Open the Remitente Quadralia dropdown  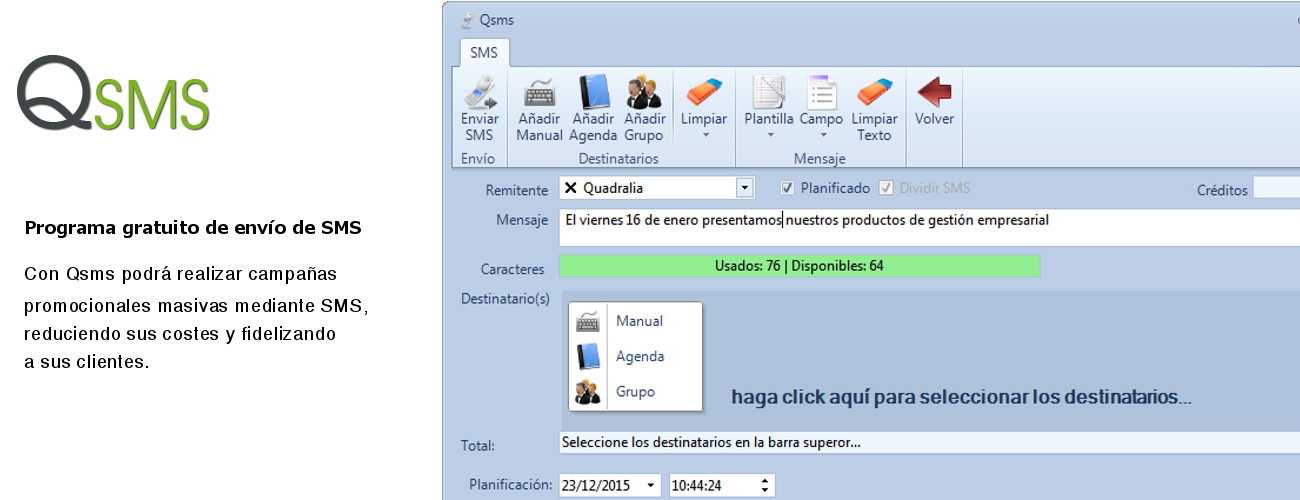(x=744, y=188)
